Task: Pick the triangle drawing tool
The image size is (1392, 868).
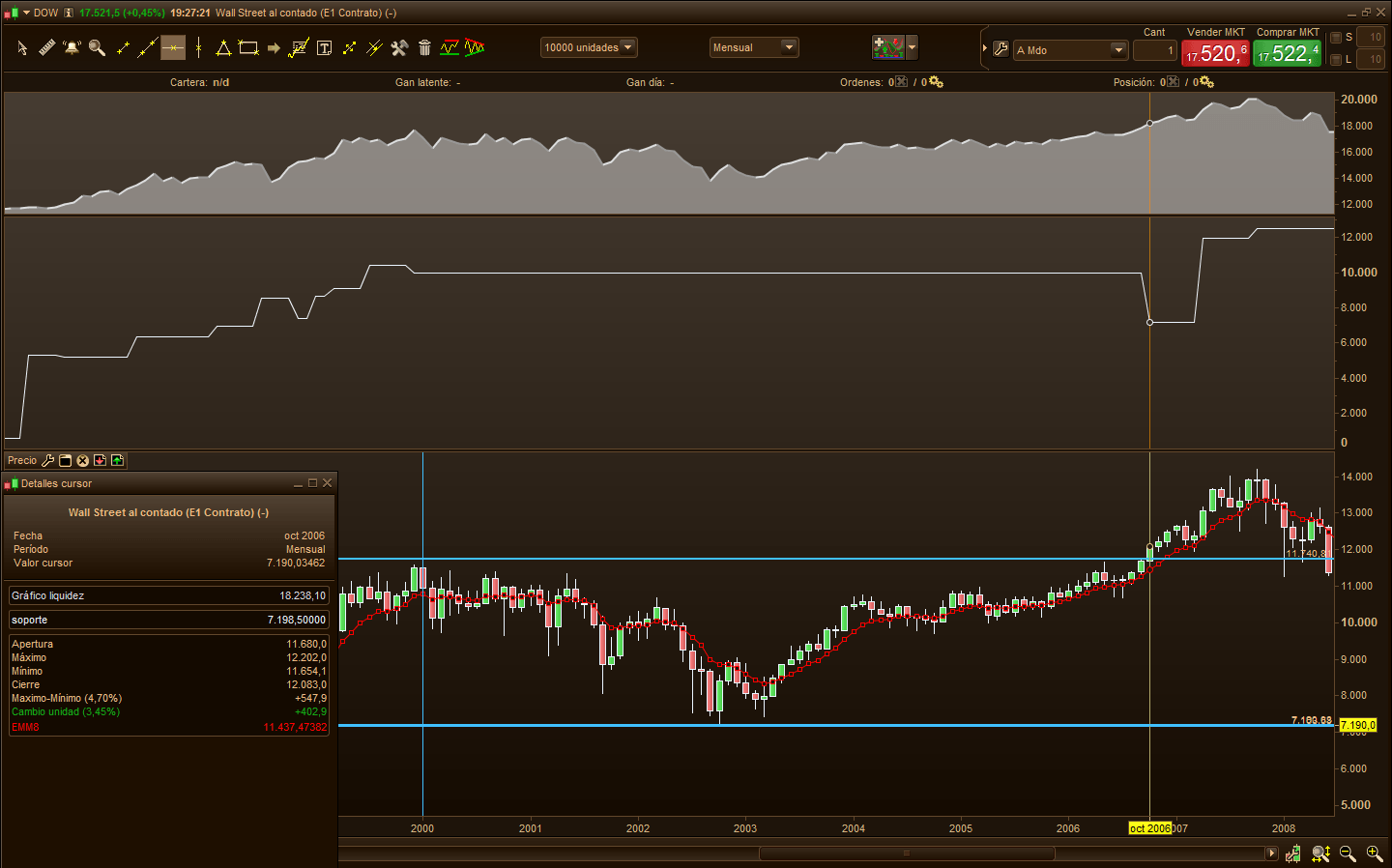Action: (x=223, y=47)
